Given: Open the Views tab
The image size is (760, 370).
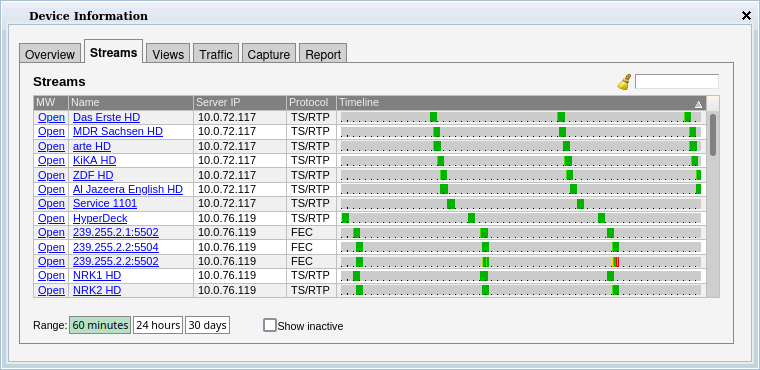Looking at the screenshot, I should click(168, 54).
